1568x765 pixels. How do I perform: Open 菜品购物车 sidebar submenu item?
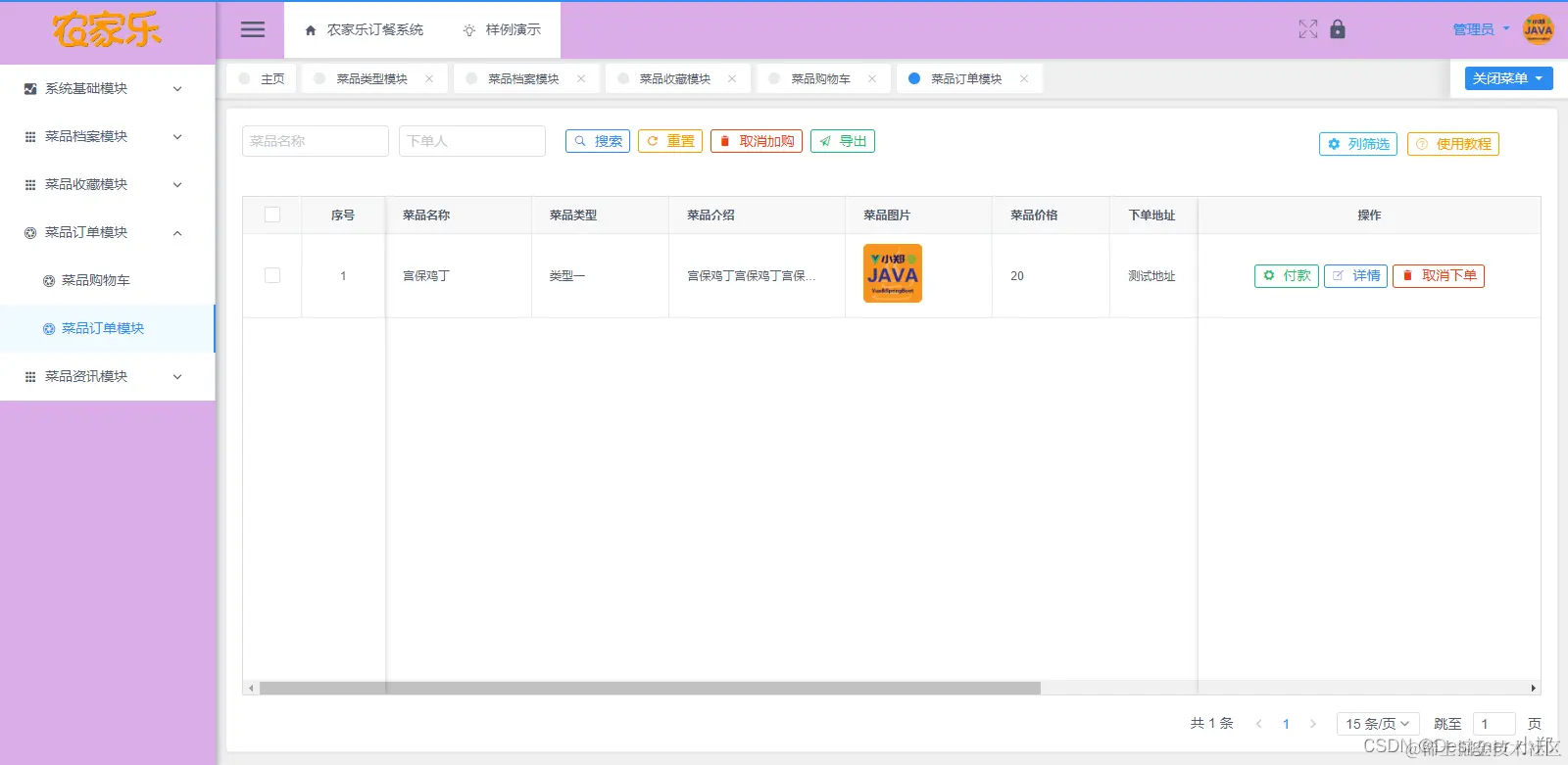tap(108, 280)
